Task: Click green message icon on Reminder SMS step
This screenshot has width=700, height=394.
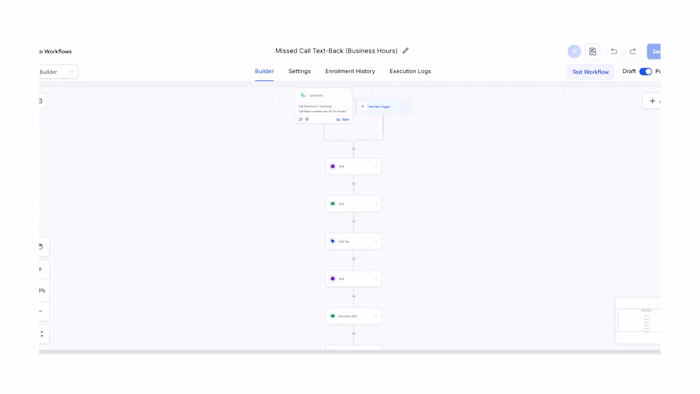Action: click(333, 316)
